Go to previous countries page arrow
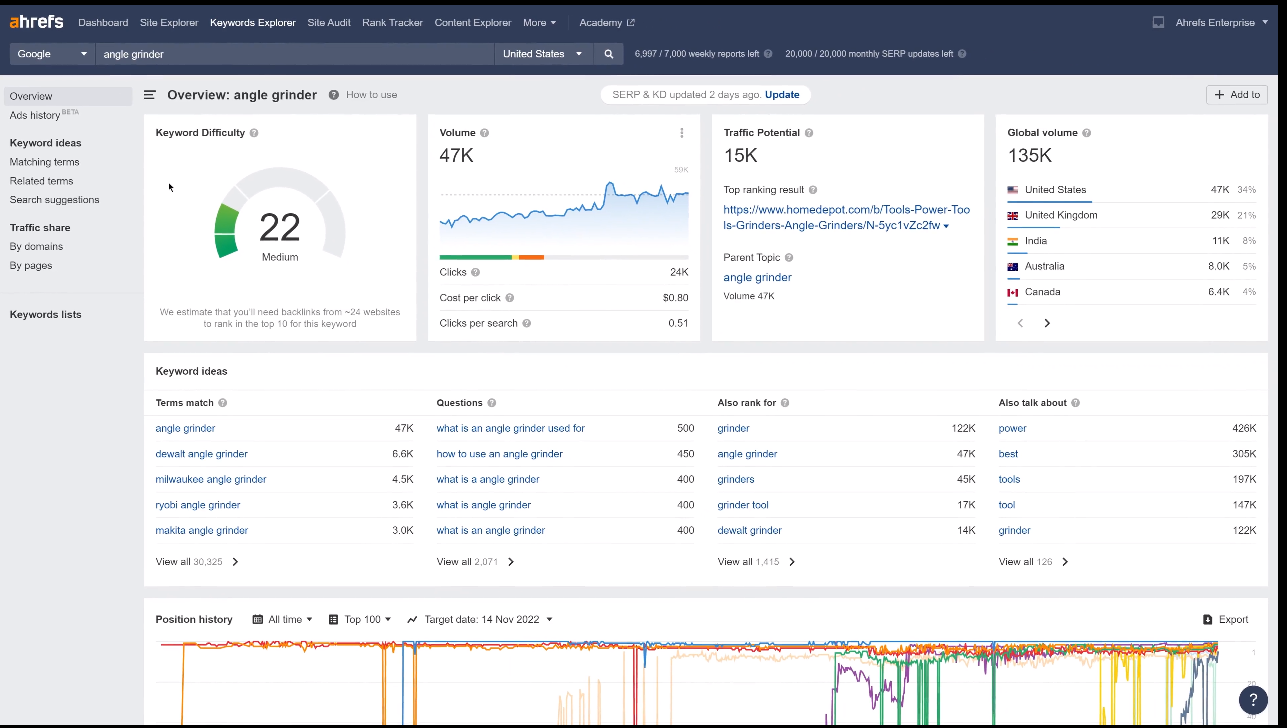 pos(1020,323)
